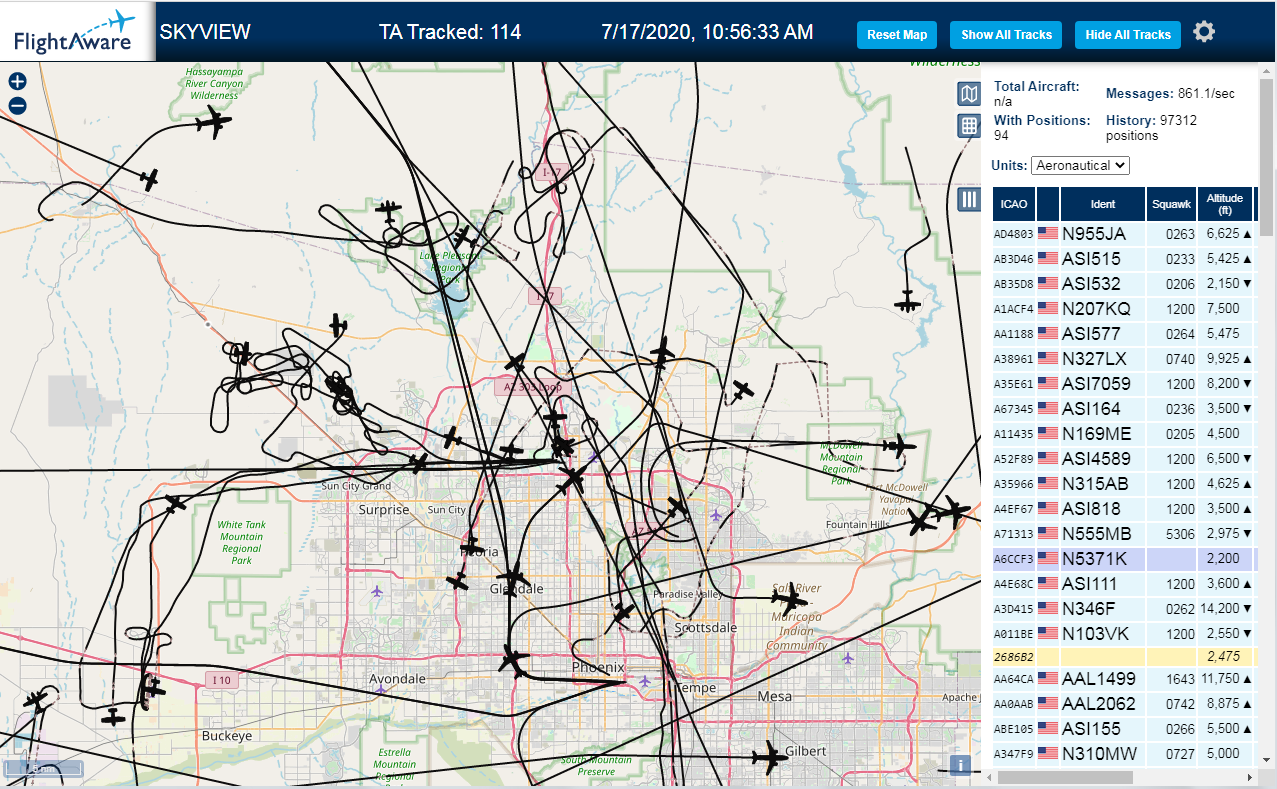1277x789 pixels.
Task: Select the aircraft near Hassayampa River Canyon
Action: [x=212, y=123]
